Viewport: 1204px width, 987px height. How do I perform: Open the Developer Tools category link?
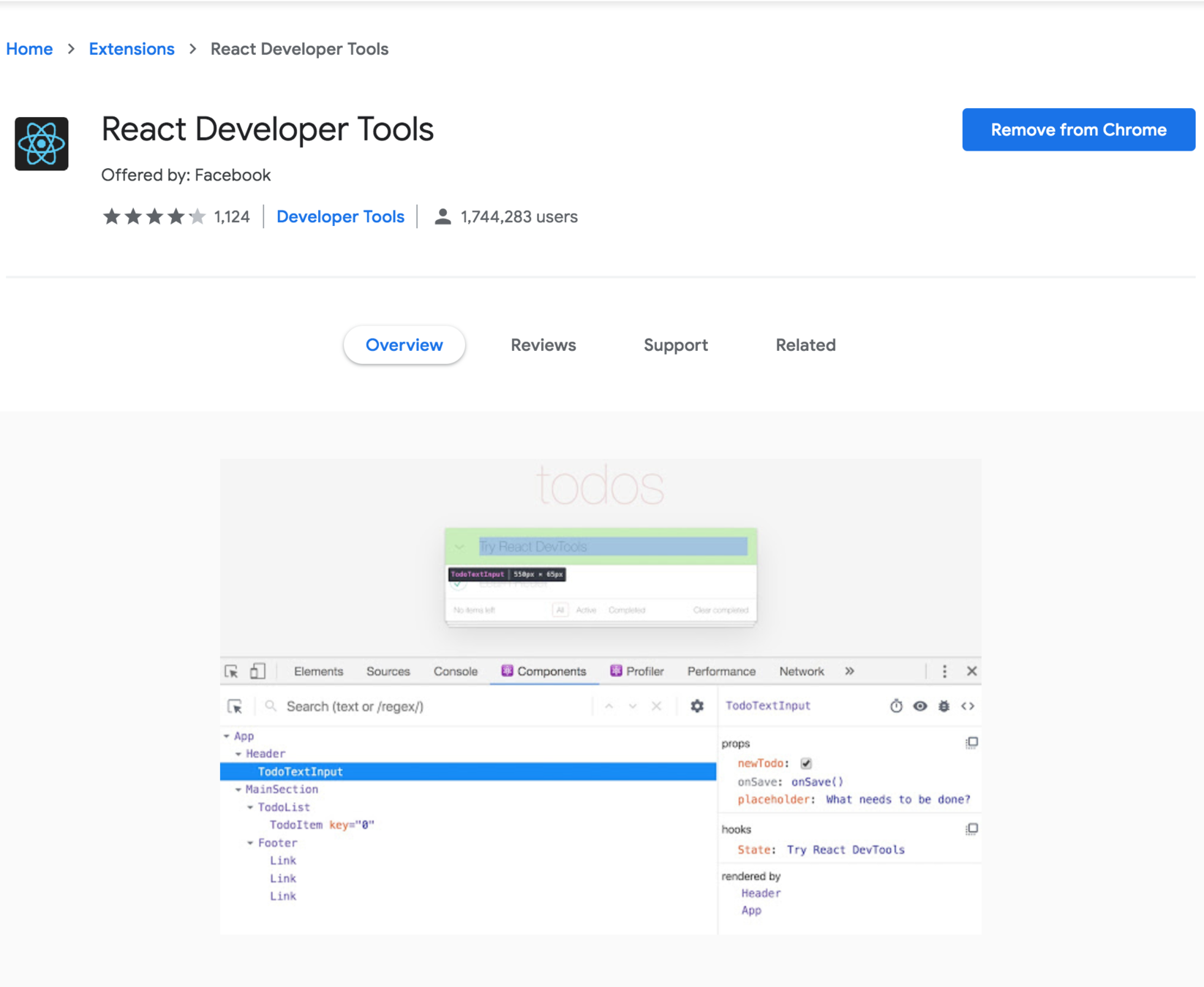pos(340,217)
